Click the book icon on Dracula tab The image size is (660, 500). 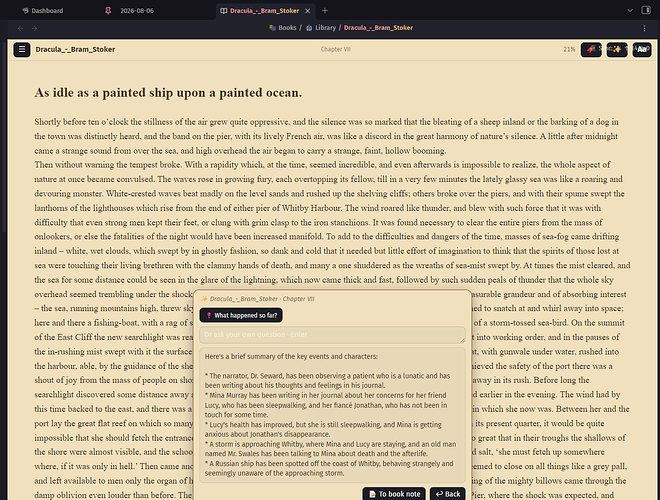click(224, 11)
